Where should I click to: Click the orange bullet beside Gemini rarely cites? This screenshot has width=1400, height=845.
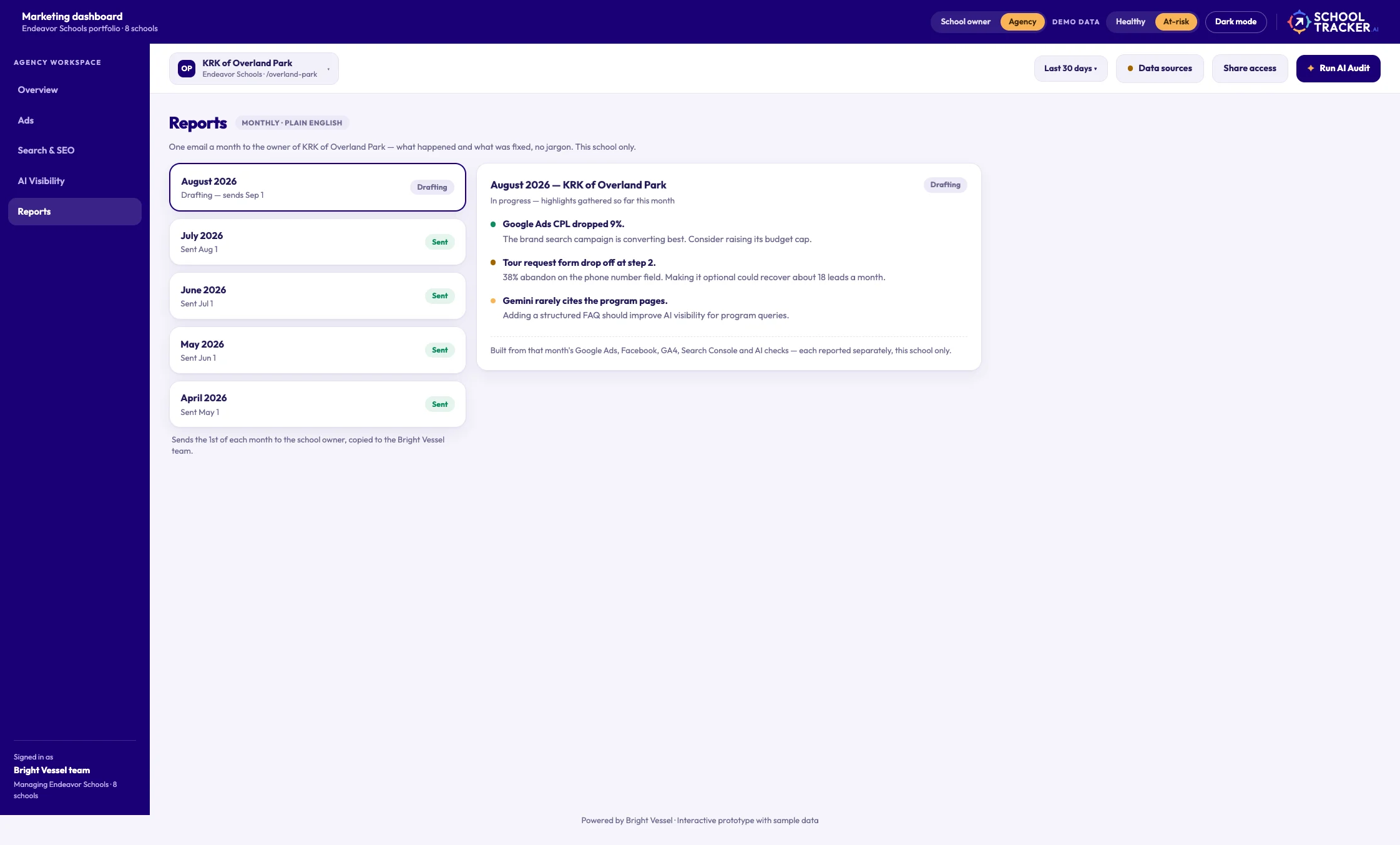tap(493, 301)
